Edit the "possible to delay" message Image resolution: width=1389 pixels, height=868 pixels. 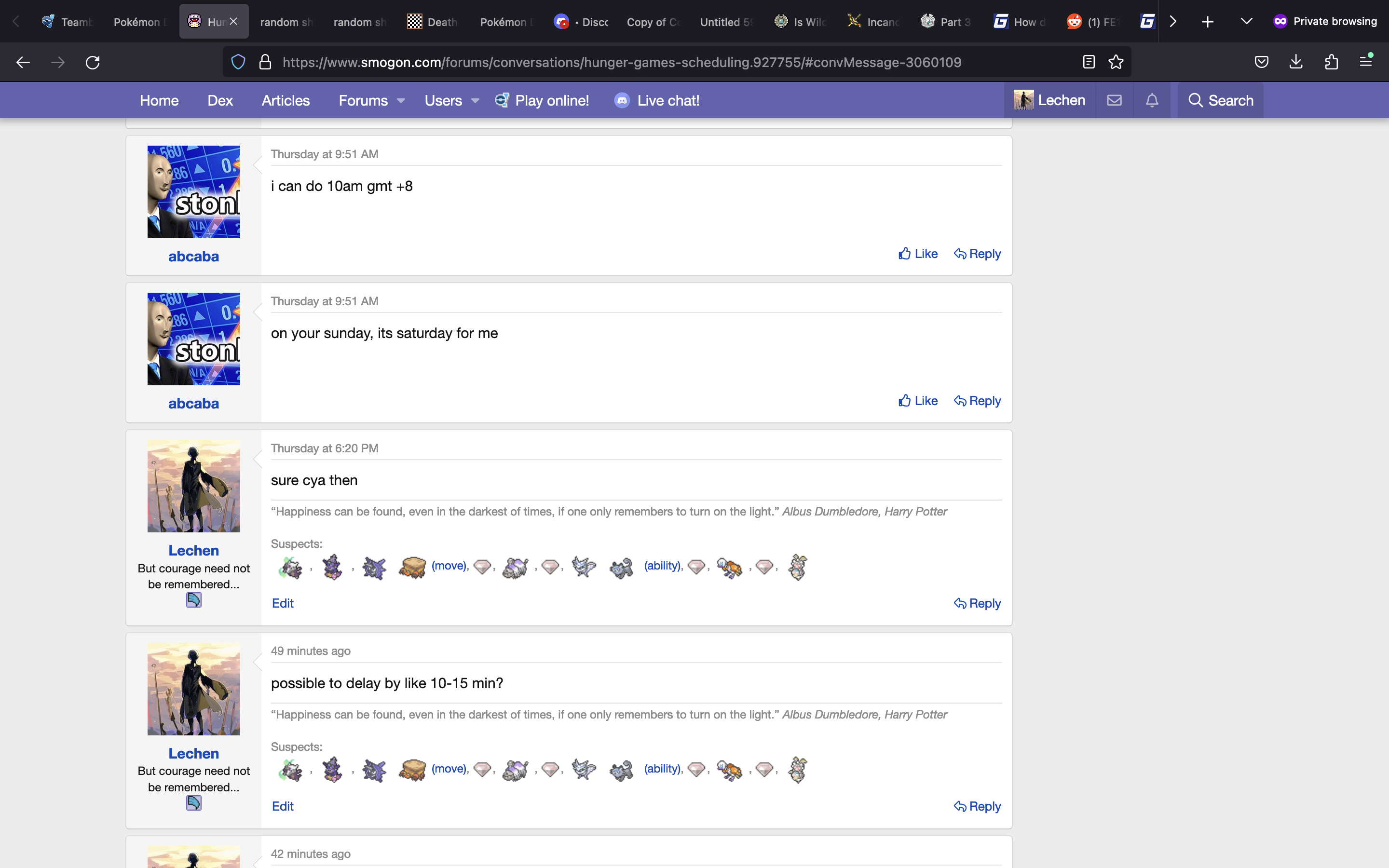pos(283,806)
